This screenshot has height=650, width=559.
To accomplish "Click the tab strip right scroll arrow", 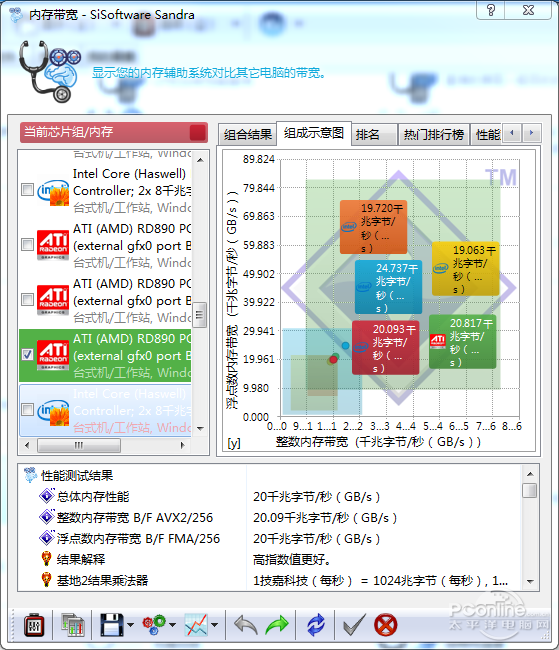I will point(531,133).
